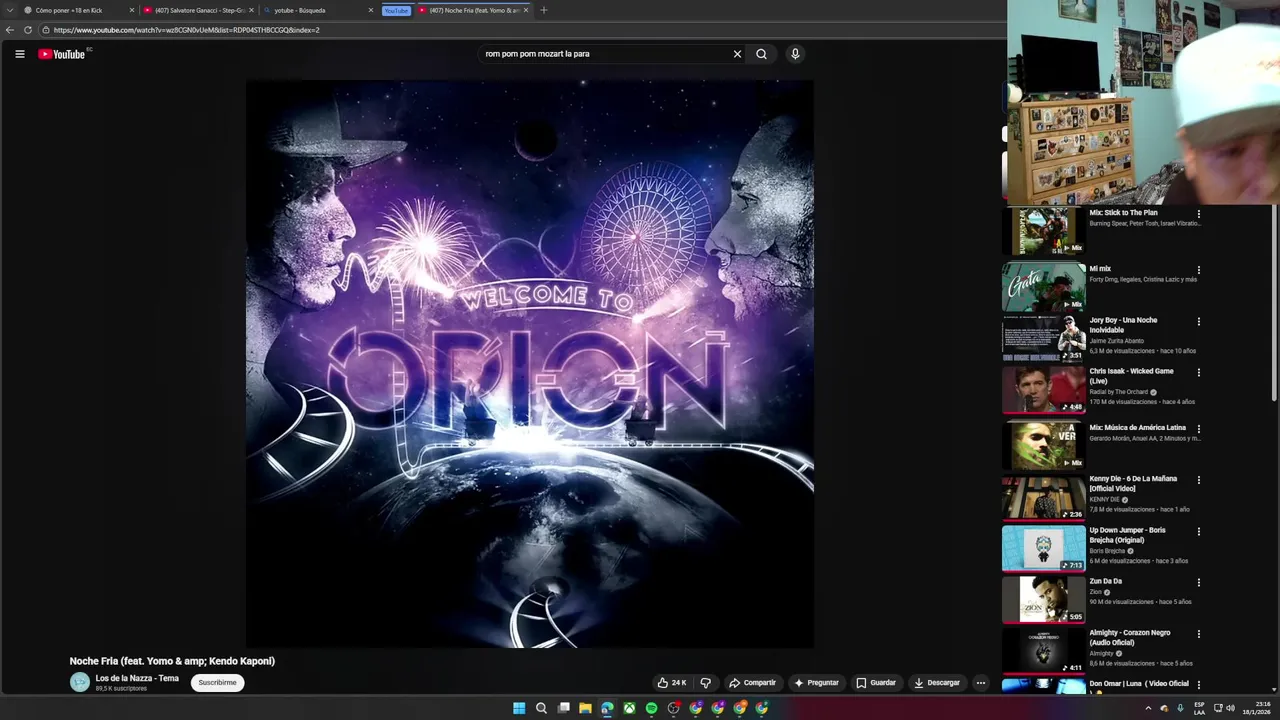This screenshot has height=720, width=1280.
Task: Open Los de la Nazza - Tema channel
Action: click(137, 678)
